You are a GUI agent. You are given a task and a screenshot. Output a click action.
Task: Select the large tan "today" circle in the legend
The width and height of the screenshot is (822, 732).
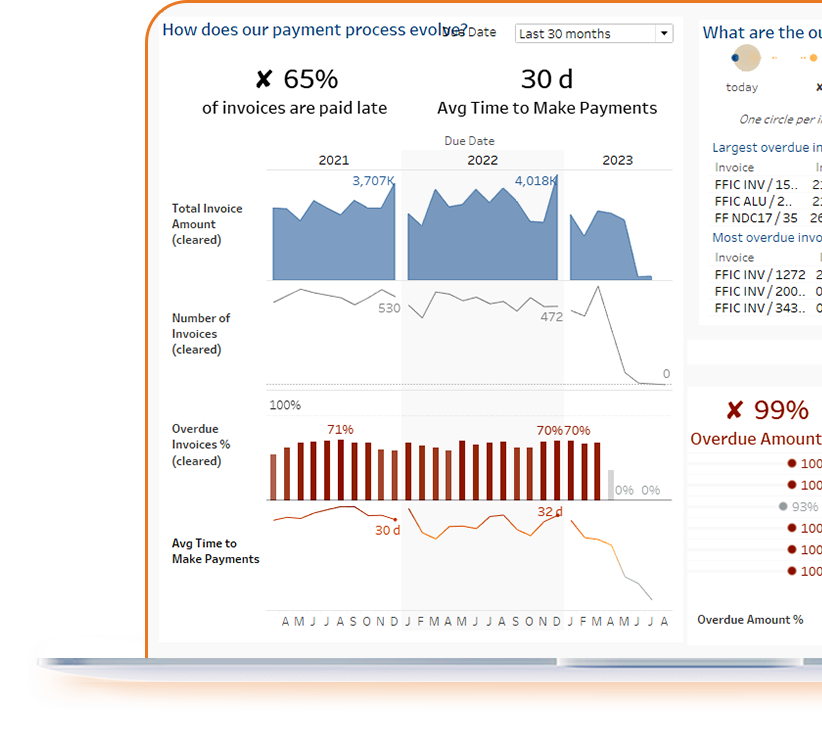(745, 58)
